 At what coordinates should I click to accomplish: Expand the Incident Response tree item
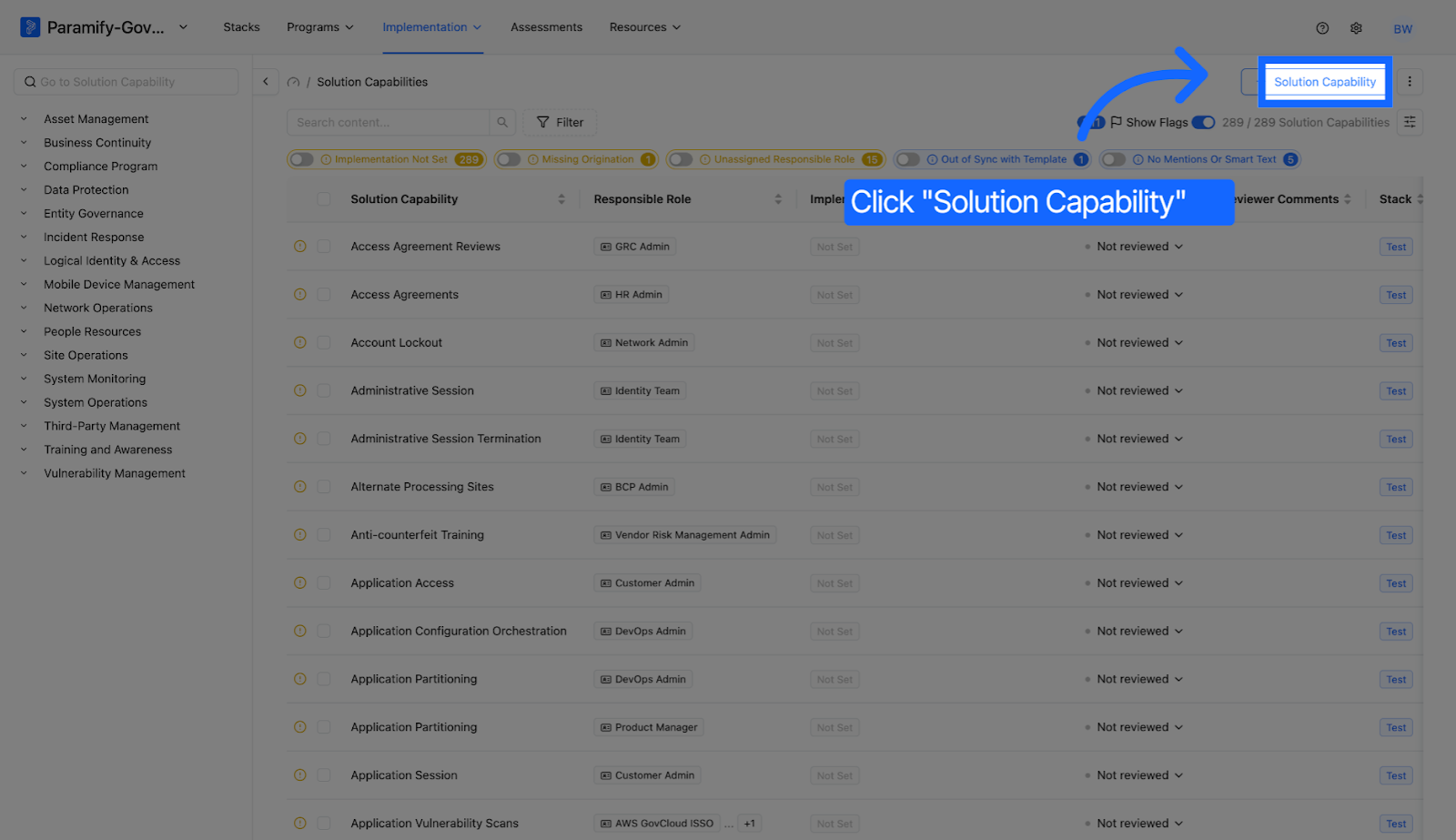pyautogui.click(x=24, y=238)
